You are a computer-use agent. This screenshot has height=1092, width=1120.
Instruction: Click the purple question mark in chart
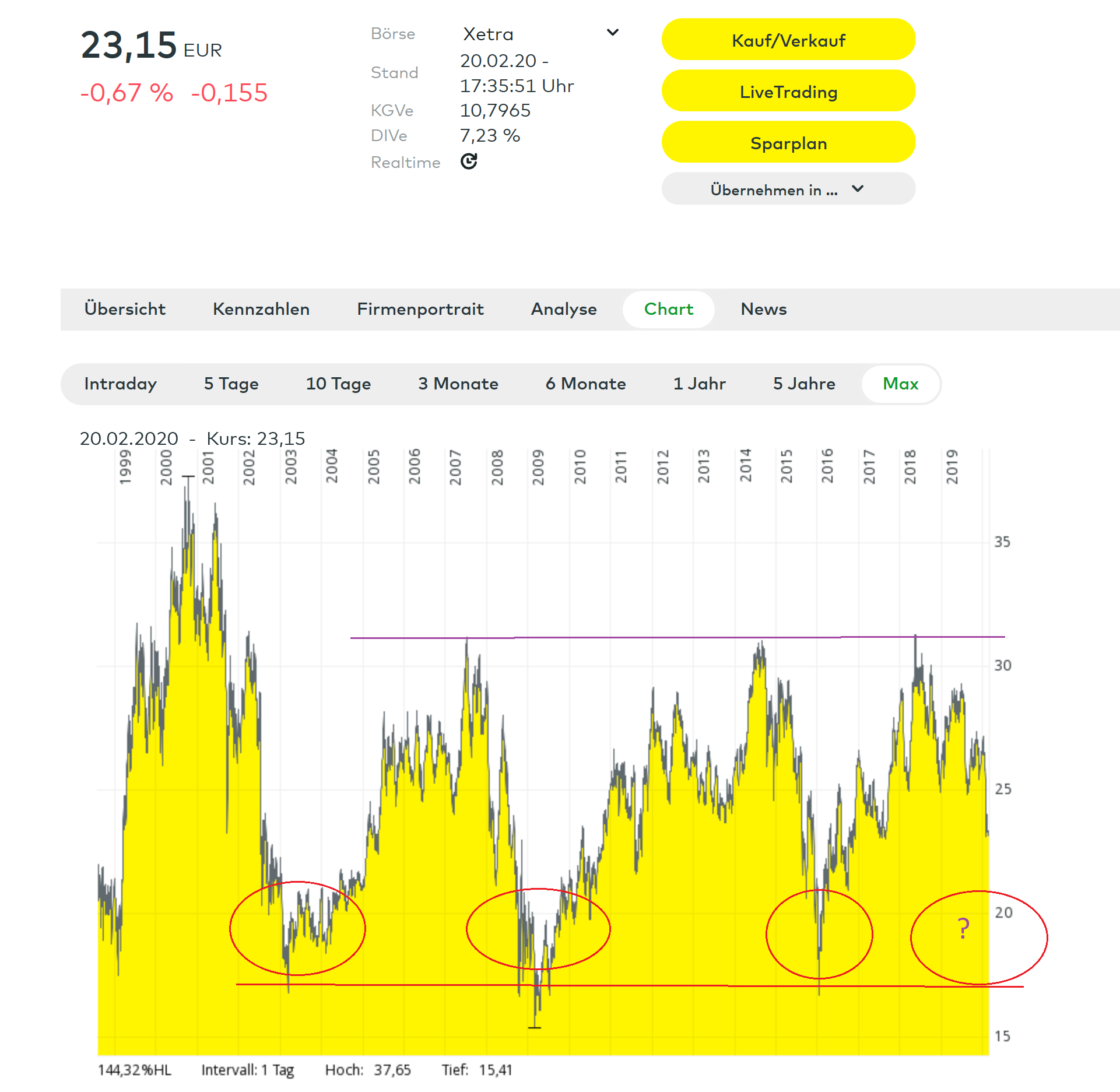click(963, 928)
